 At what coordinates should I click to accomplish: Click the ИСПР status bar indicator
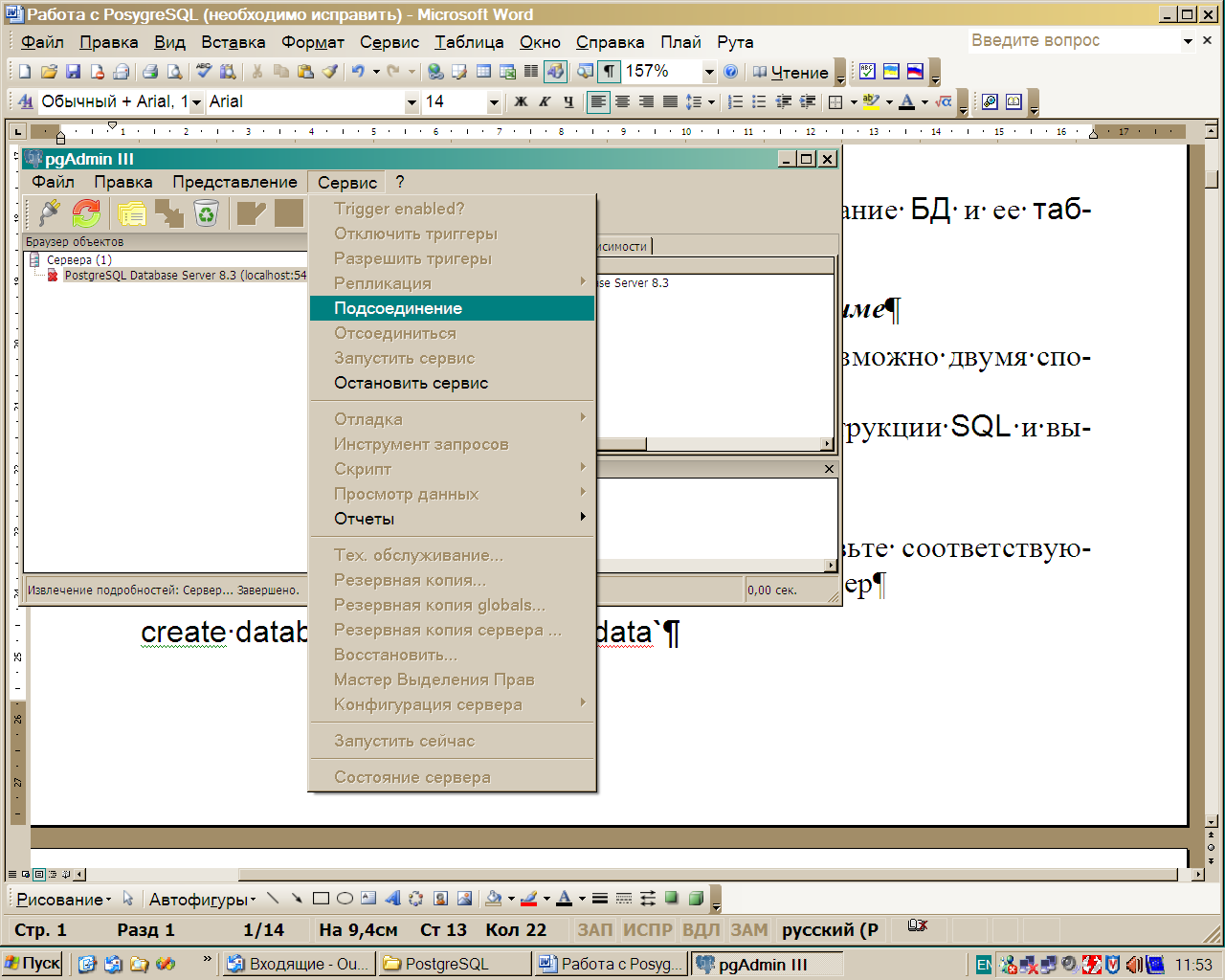point(648,929)
